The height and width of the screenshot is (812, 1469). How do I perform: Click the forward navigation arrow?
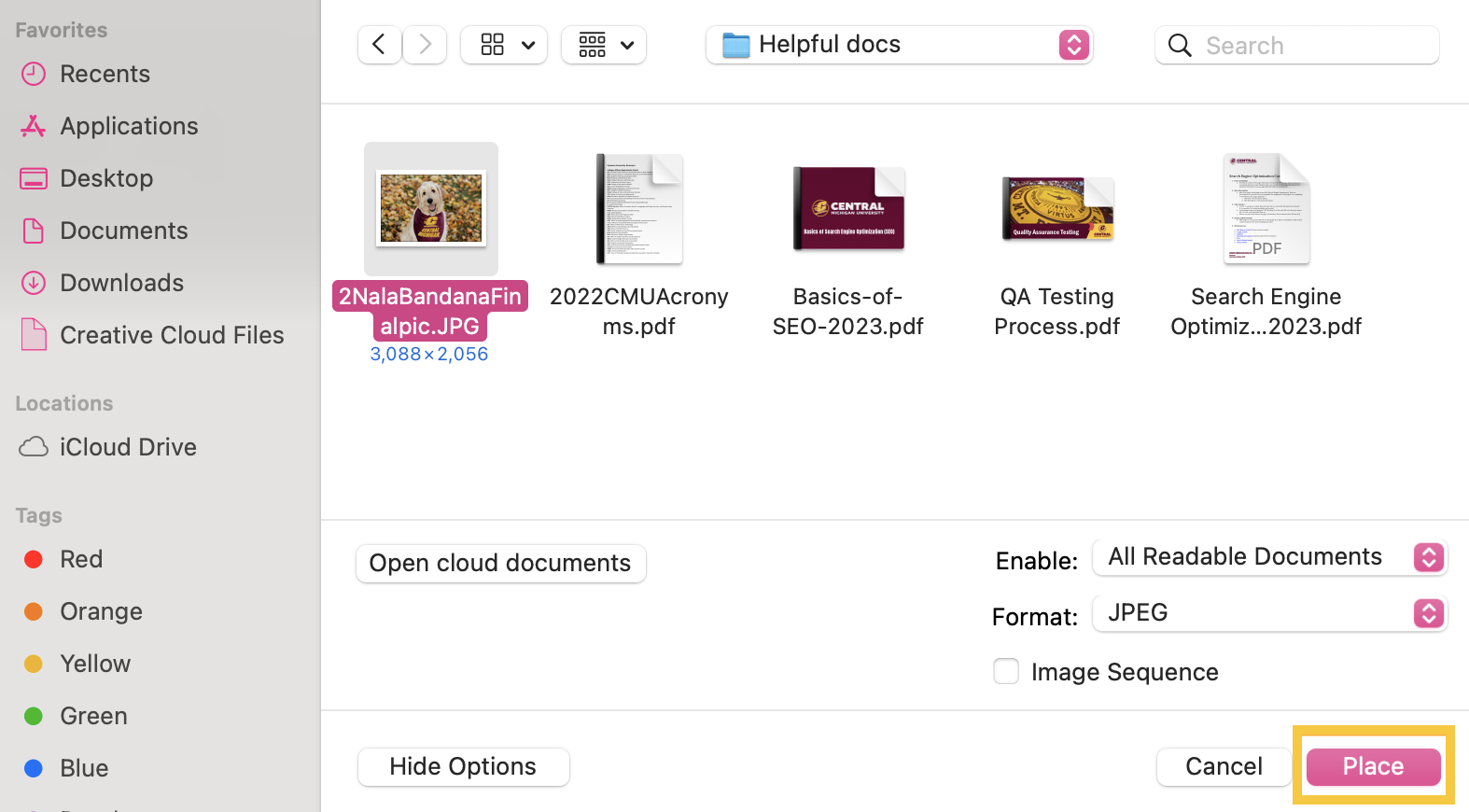pyautogui.click(x=425, y=45)
